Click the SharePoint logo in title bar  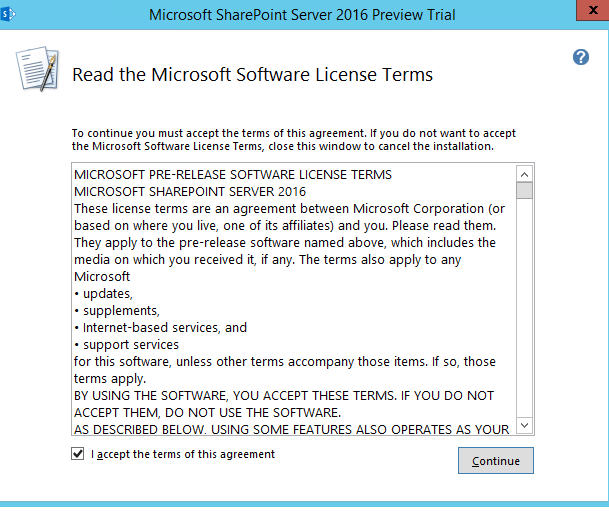pyautogui.click(x=9, y=15)
